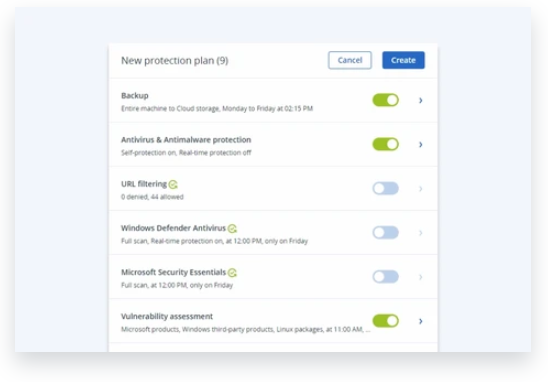The height and width of the screenshot is (382, 548).
Task: Expand Vulnerability assessment details chevron
Action: point(421,321)
